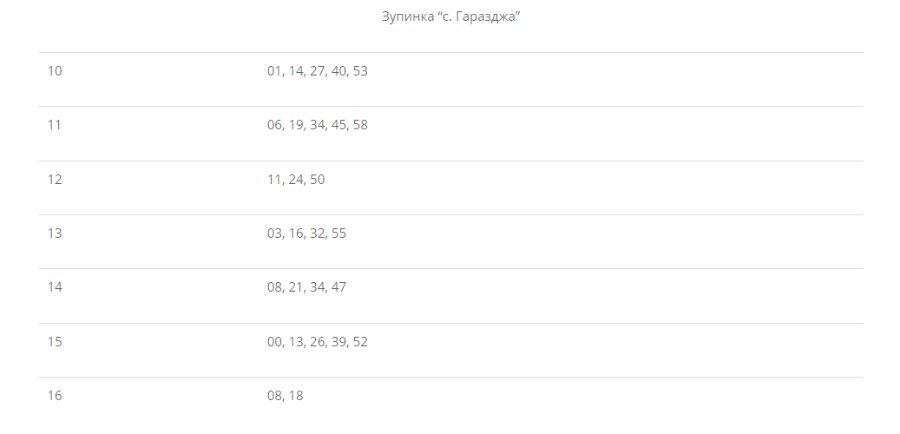The image size is (900, 434).
Task: Click the 58 minute value in hour 11 row
Action: [360, 125]
